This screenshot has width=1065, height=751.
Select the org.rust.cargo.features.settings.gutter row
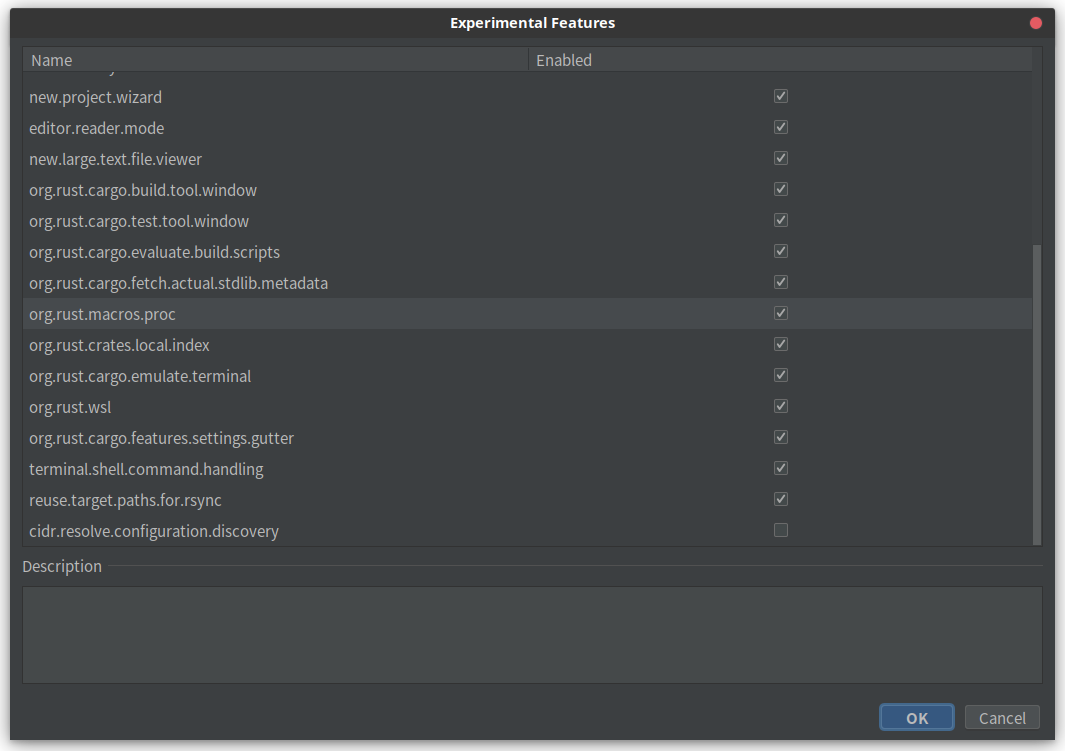coord(161,437)
